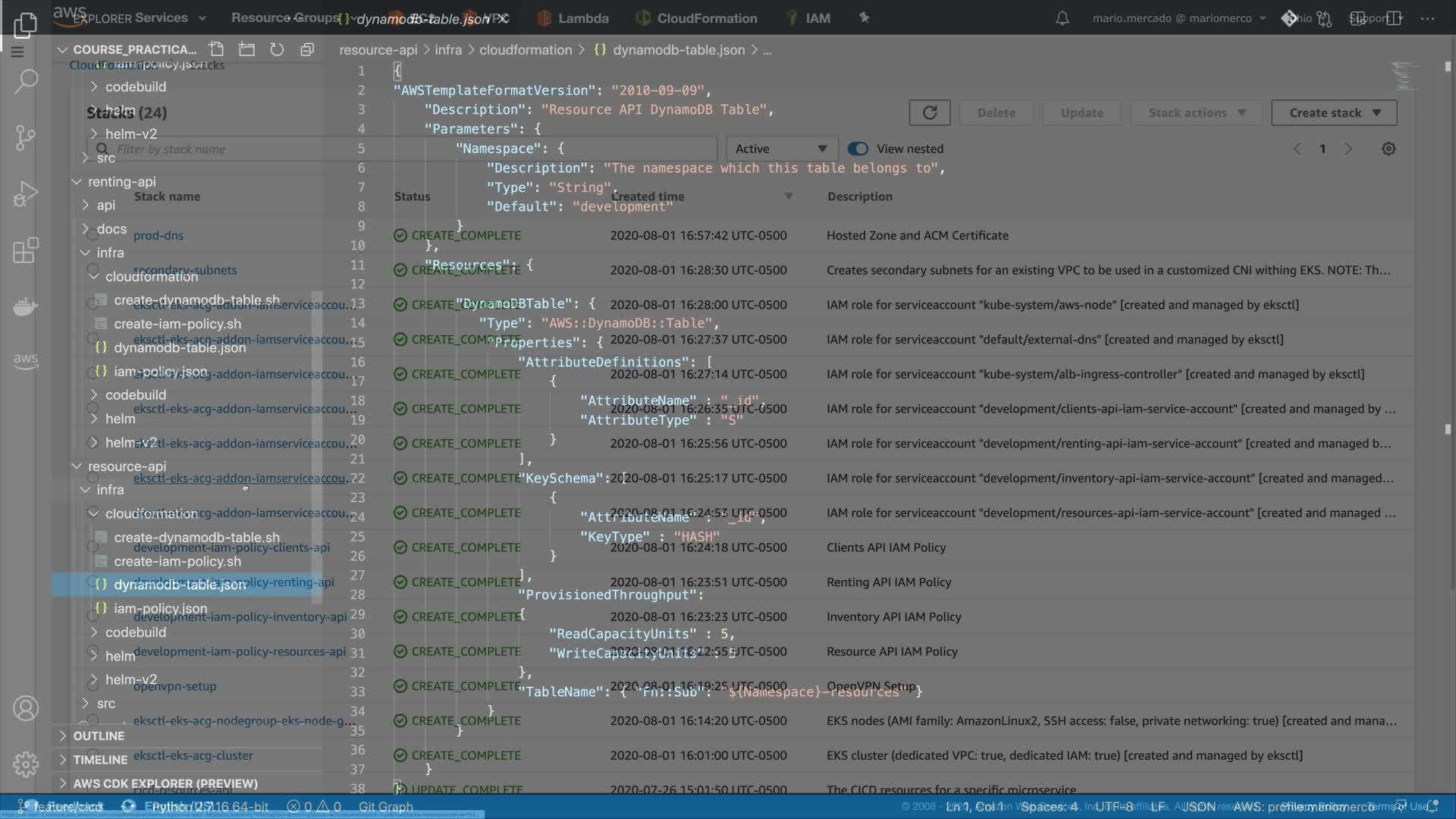
Task: Open the Source Control view
Action: (x=26, y=137)
